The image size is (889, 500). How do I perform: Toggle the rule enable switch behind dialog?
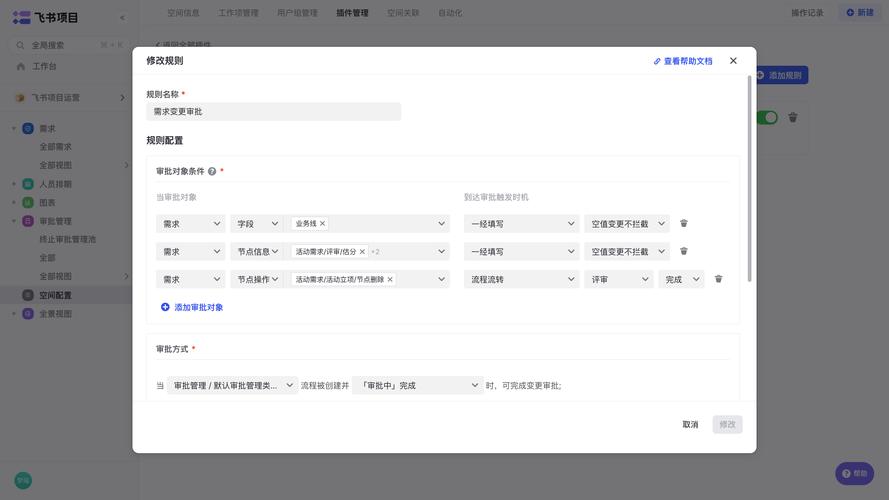[x=767, y=117]
